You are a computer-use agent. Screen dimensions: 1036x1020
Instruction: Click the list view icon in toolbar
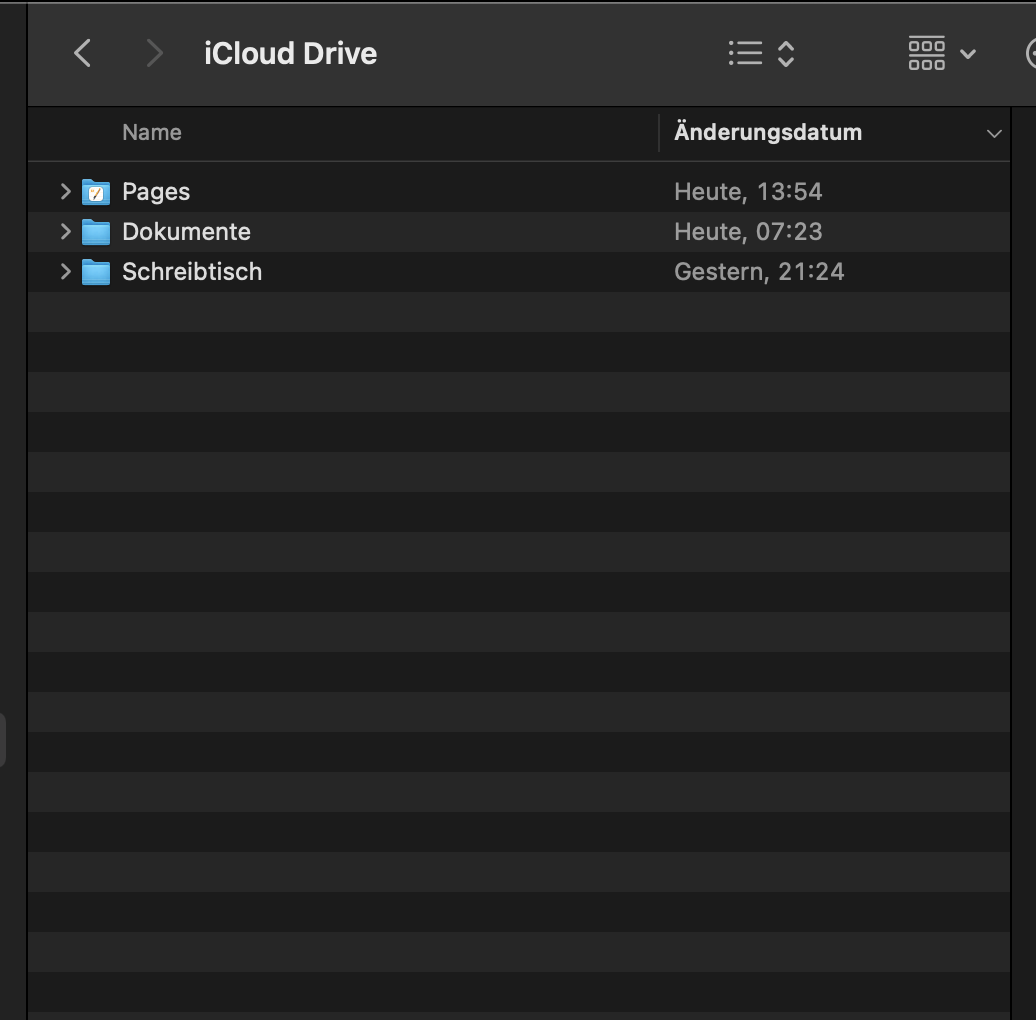[745, 53]
